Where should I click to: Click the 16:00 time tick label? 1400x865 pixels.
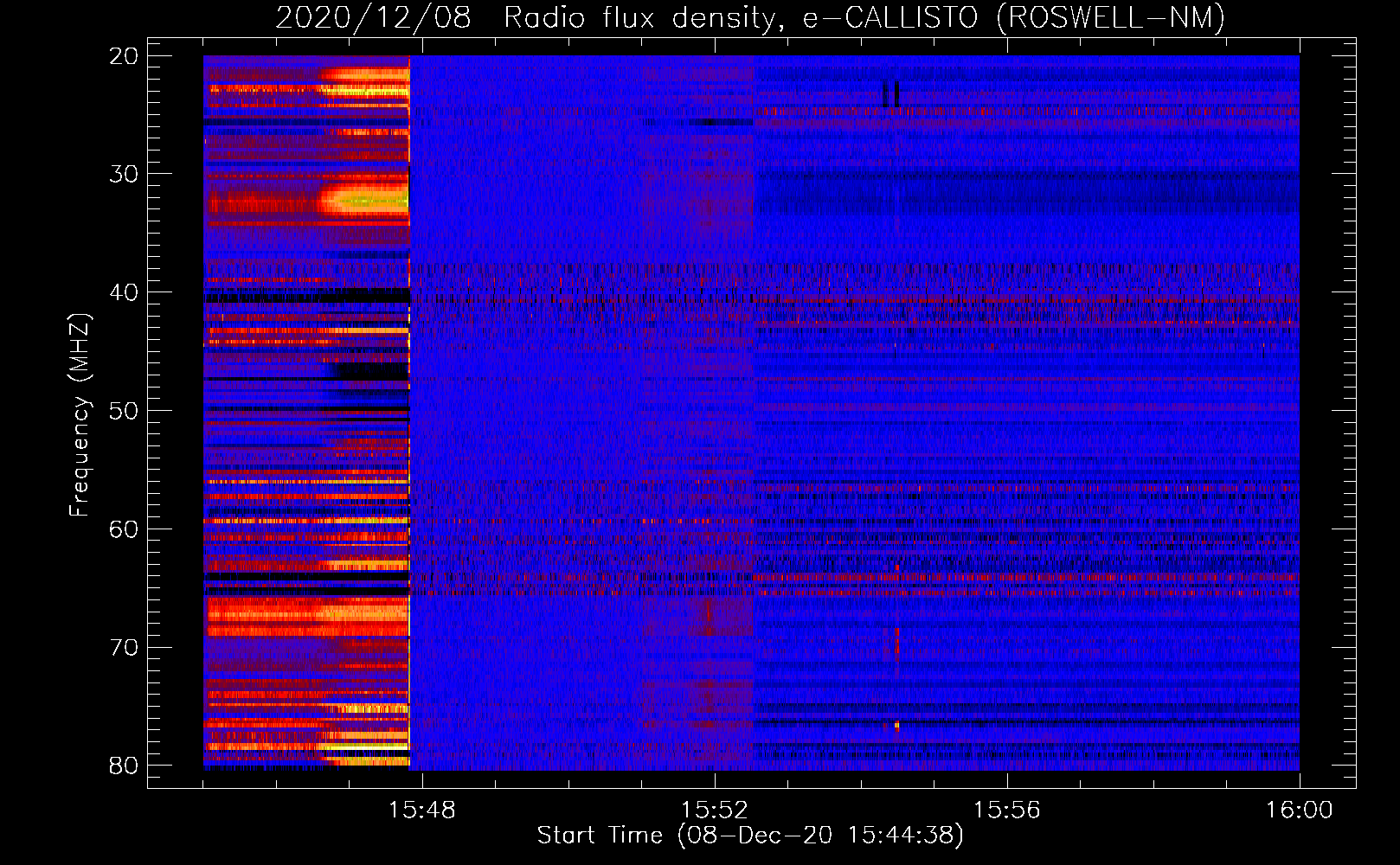(1300, 811)
